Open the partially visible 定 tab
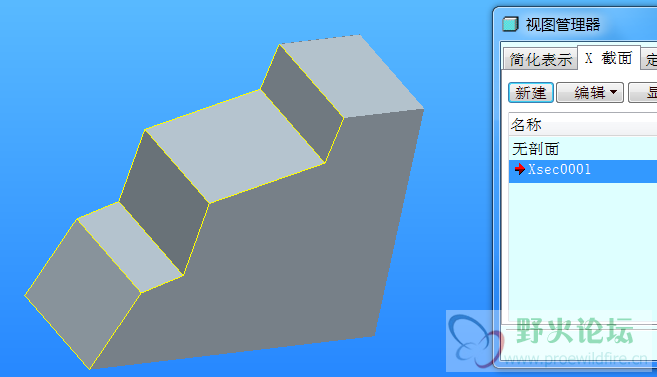657x377 pixels. (649, 59)
